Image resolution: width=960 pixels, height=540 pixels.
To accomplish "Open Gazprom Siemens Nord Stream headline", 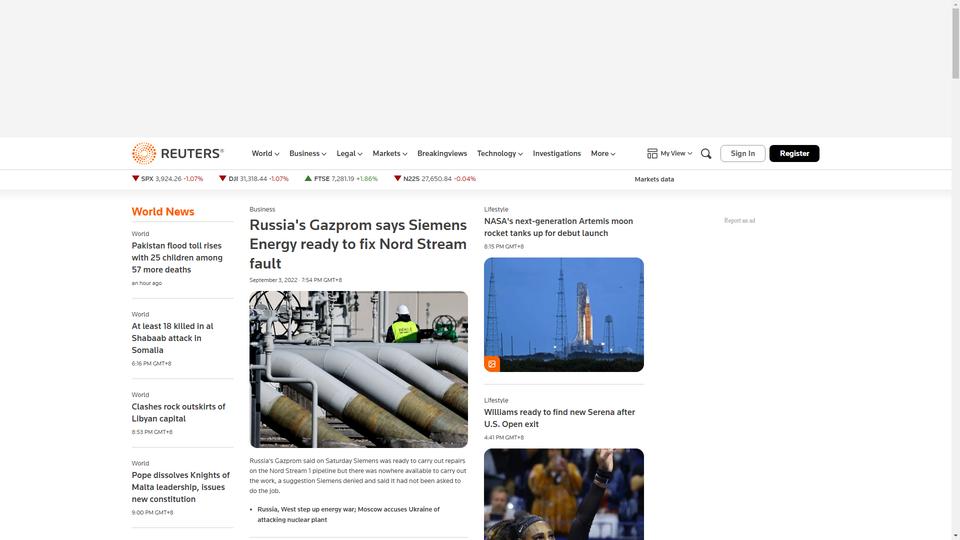I will (358, 244).
